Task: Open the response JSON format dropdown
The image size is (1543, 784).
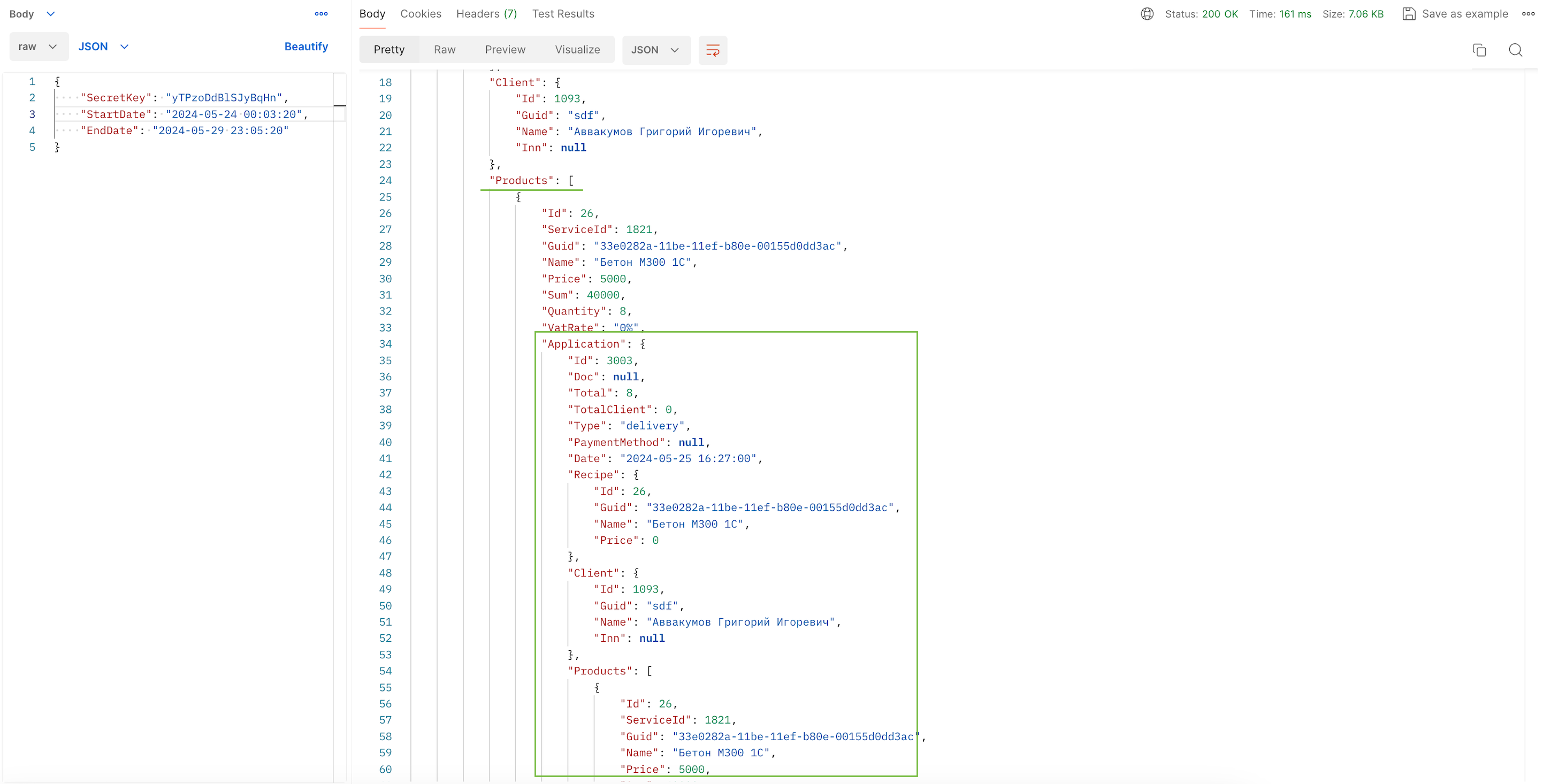Action: (655, 50)
